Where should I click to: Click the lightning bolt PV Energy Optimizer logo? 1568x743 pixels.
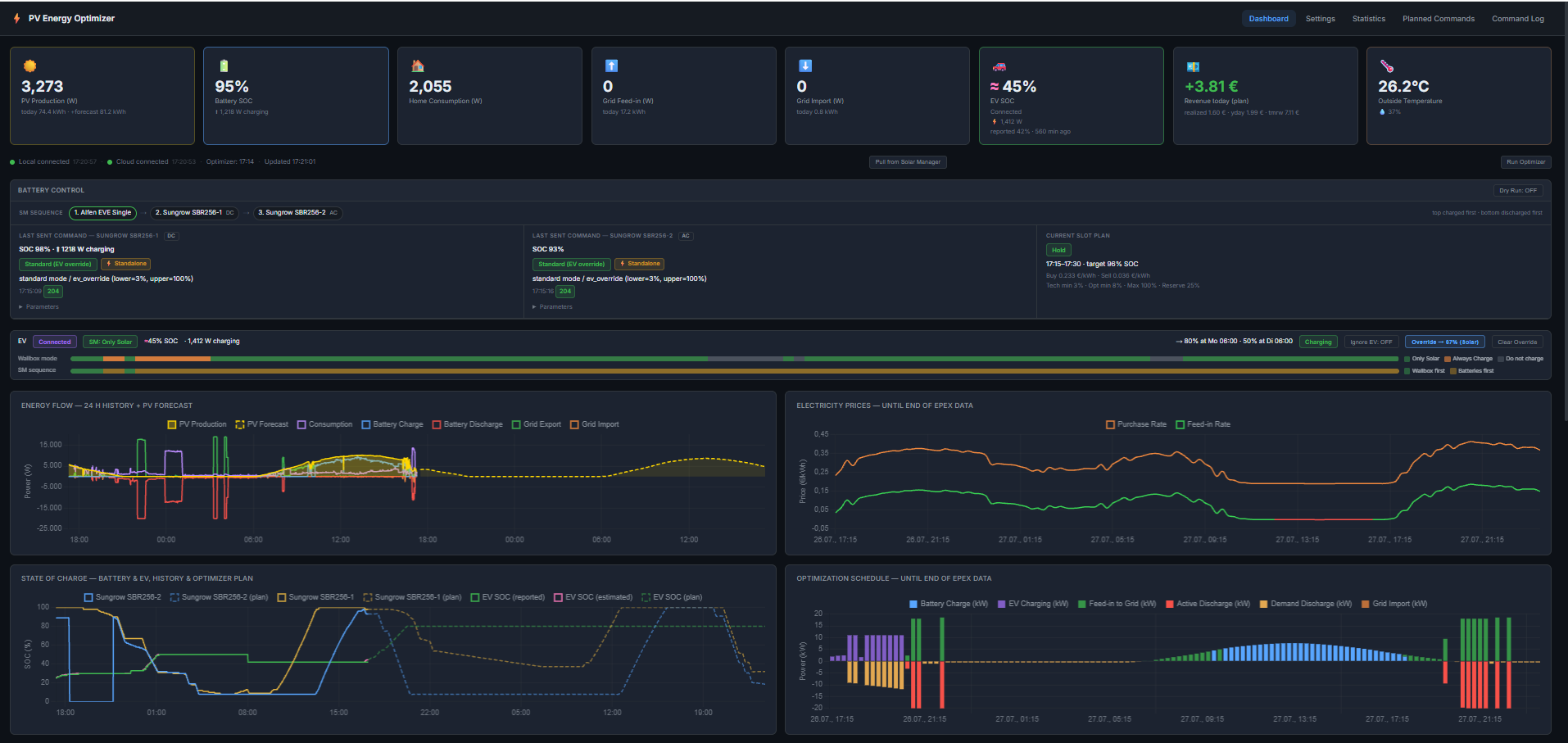tap(17, 18)
